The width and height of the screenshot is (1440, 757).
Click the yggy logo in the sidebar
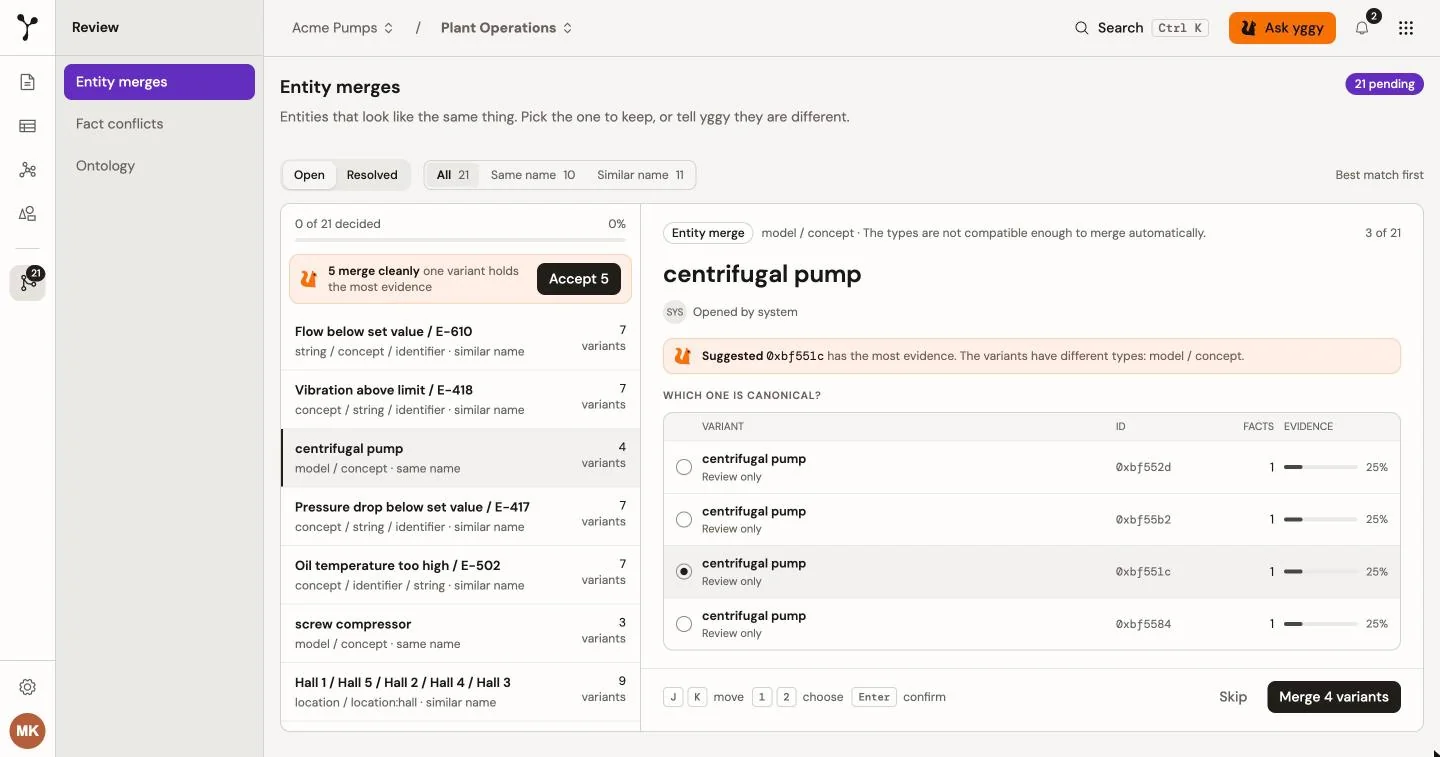pos(28,28)
